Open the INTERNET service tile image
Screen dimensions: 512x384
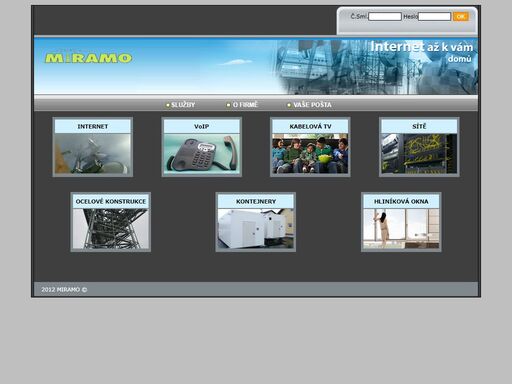(x=93, y=154)
